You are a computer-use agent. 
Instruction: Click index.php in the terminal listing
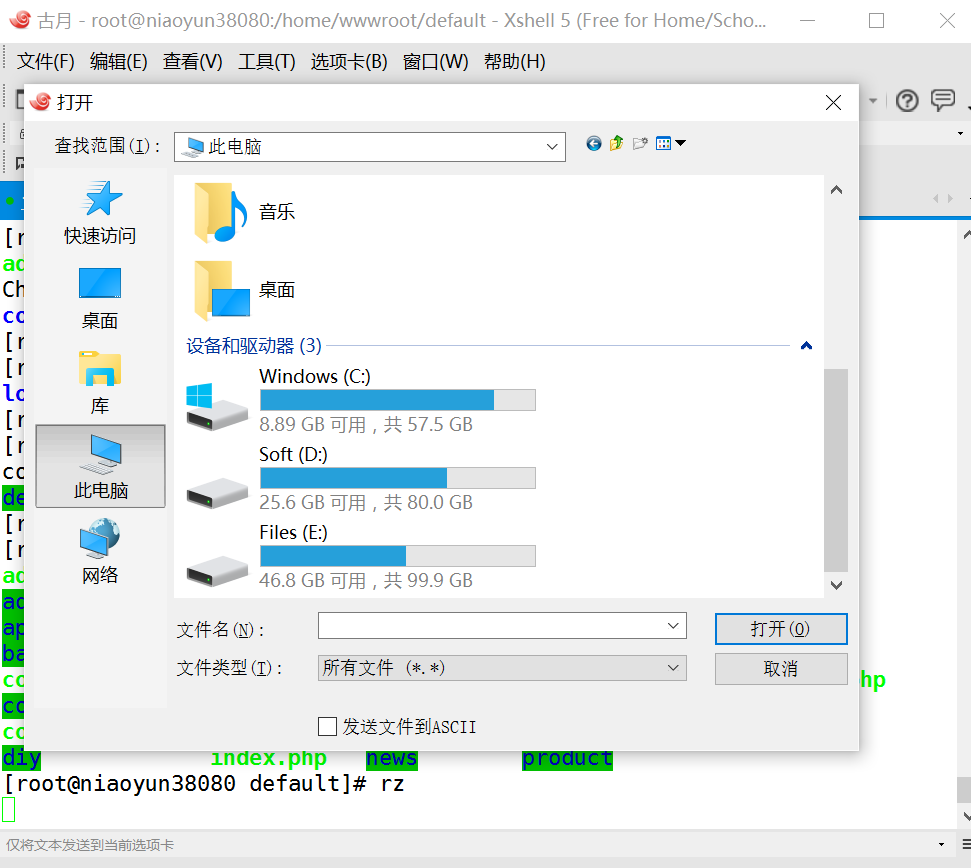tap(269, 758)
